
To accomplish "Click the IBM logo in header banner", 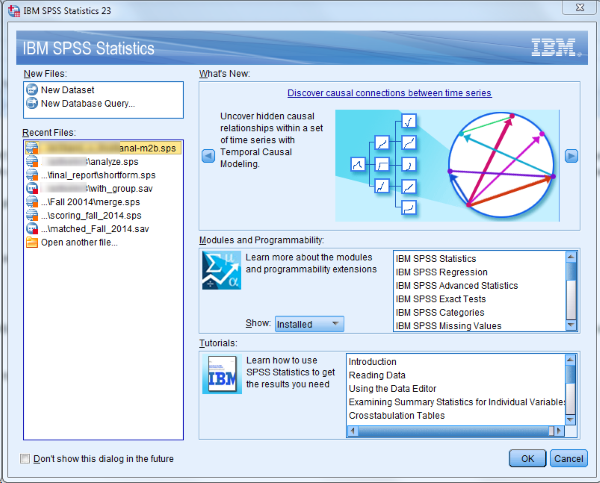I will click(556, 48).
